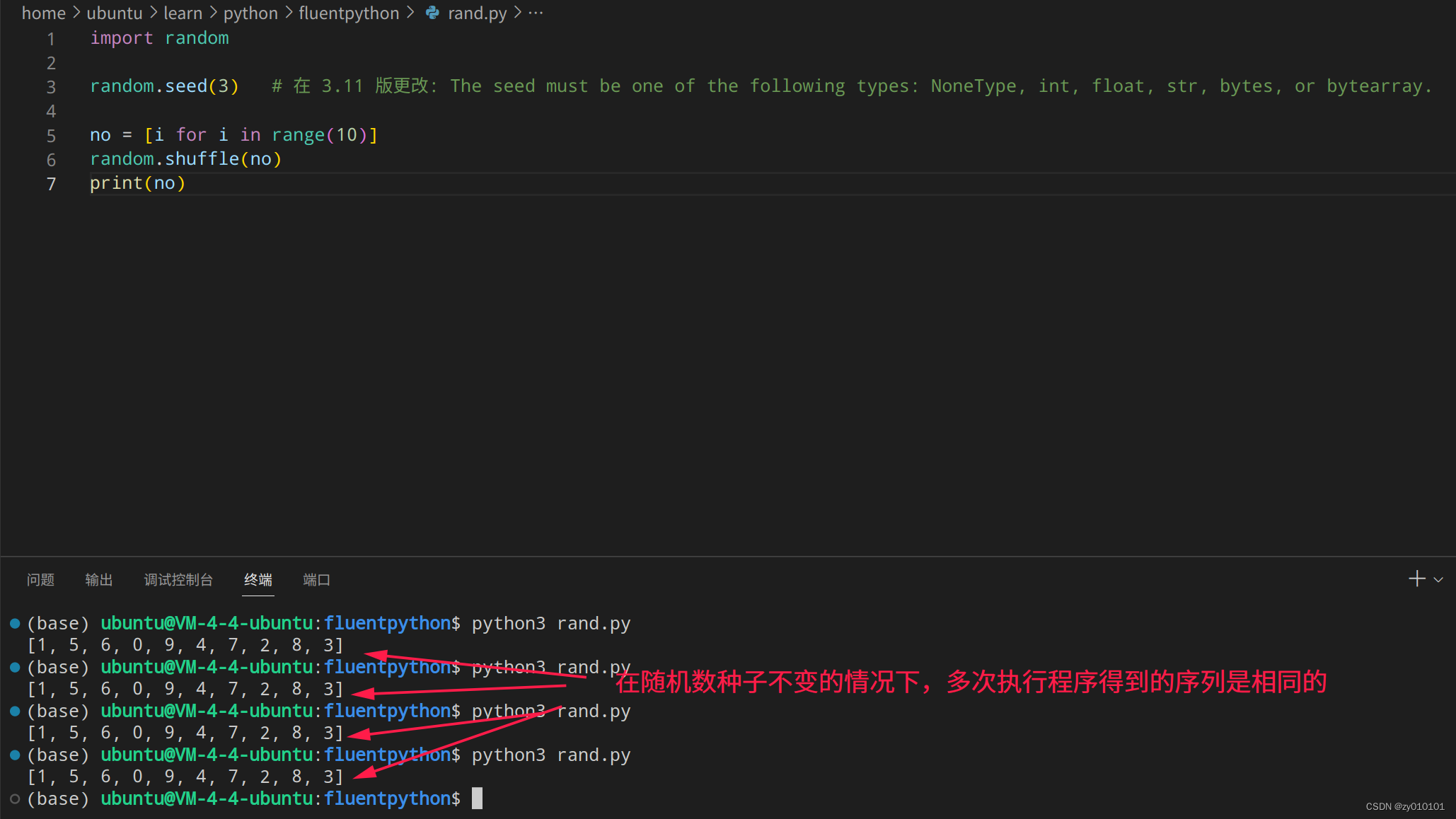
Task: Click the print(no) statement
Action: coord(137,182)
